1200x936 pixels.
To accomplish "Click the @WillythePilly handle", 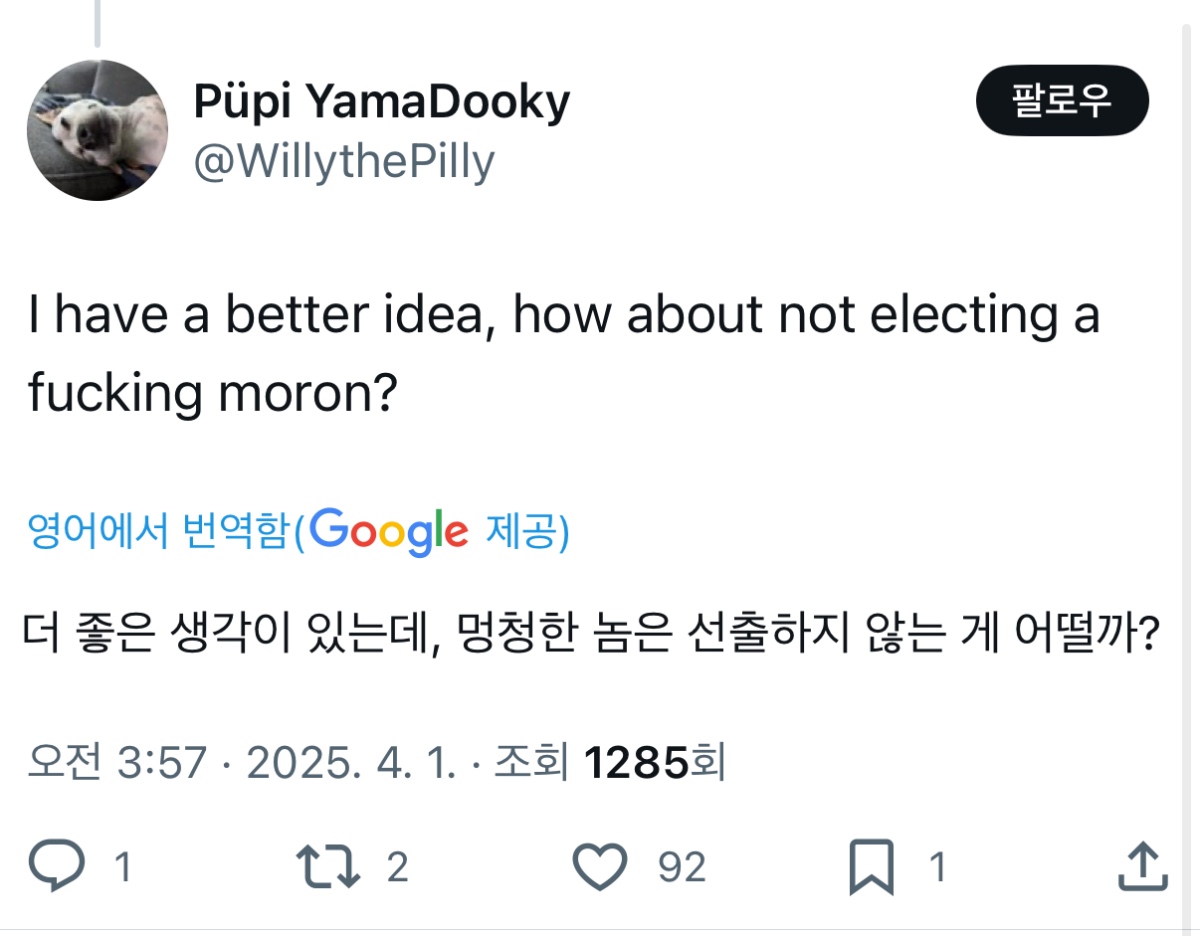I will [x=343, y=162].
